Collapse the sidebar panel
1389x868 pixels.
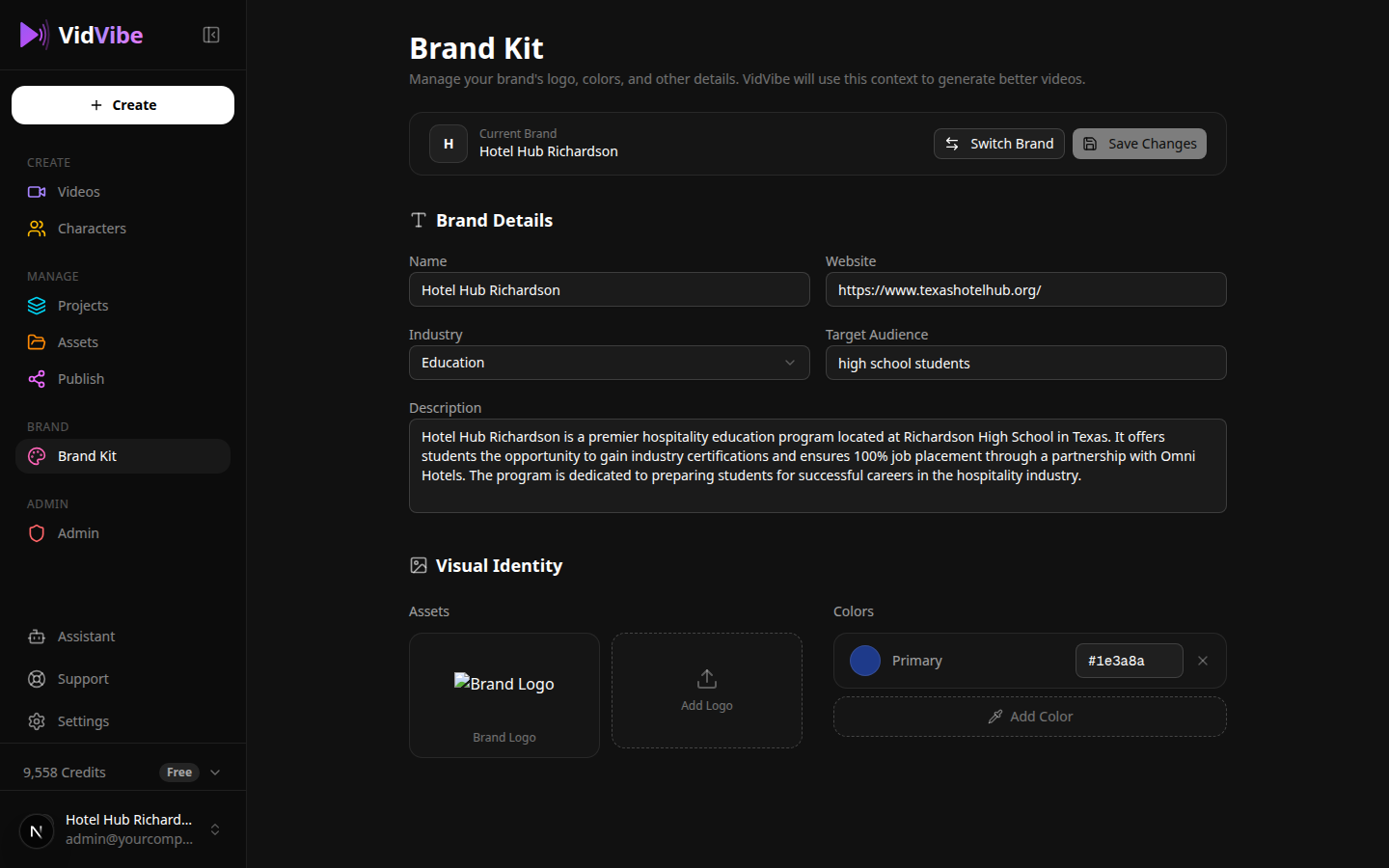[x=210, y=34]
